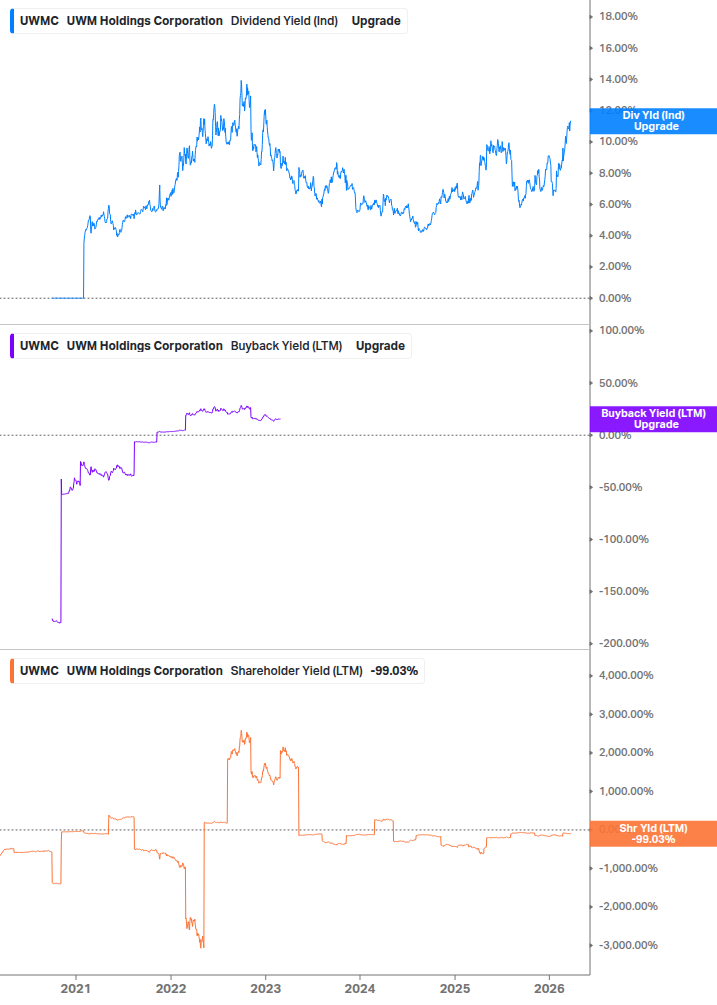Click UWMC ticker in Shareholder Yield legend
717x1005 pixels.
tap(39, 670)
